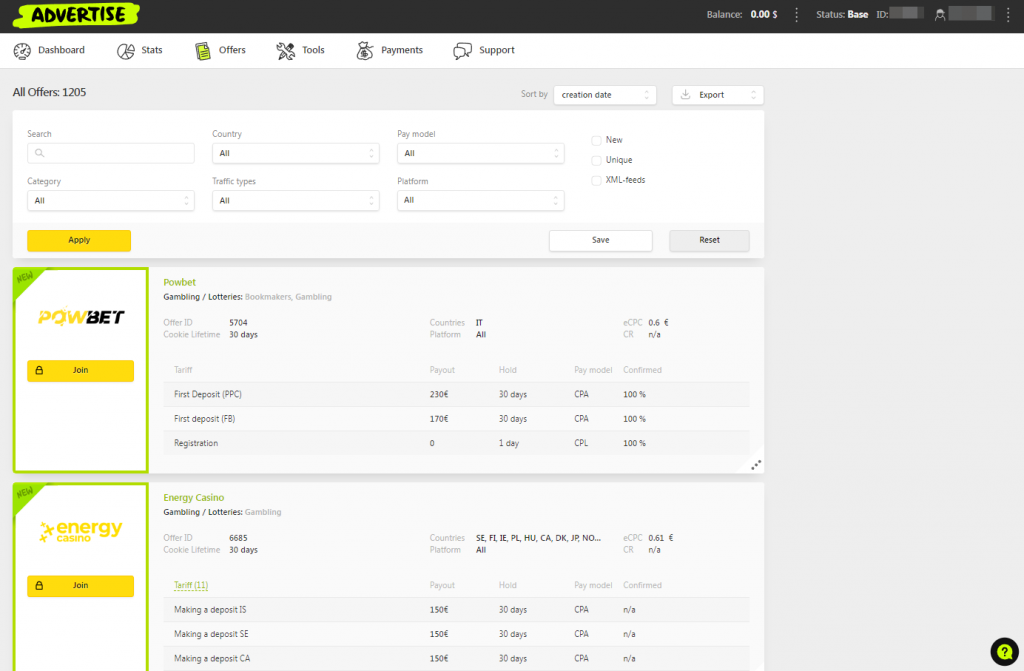Click Powbet eCPC 0.6 € value
The image size is (1024, 671).
pyautogui.click(x=658, y=323)
